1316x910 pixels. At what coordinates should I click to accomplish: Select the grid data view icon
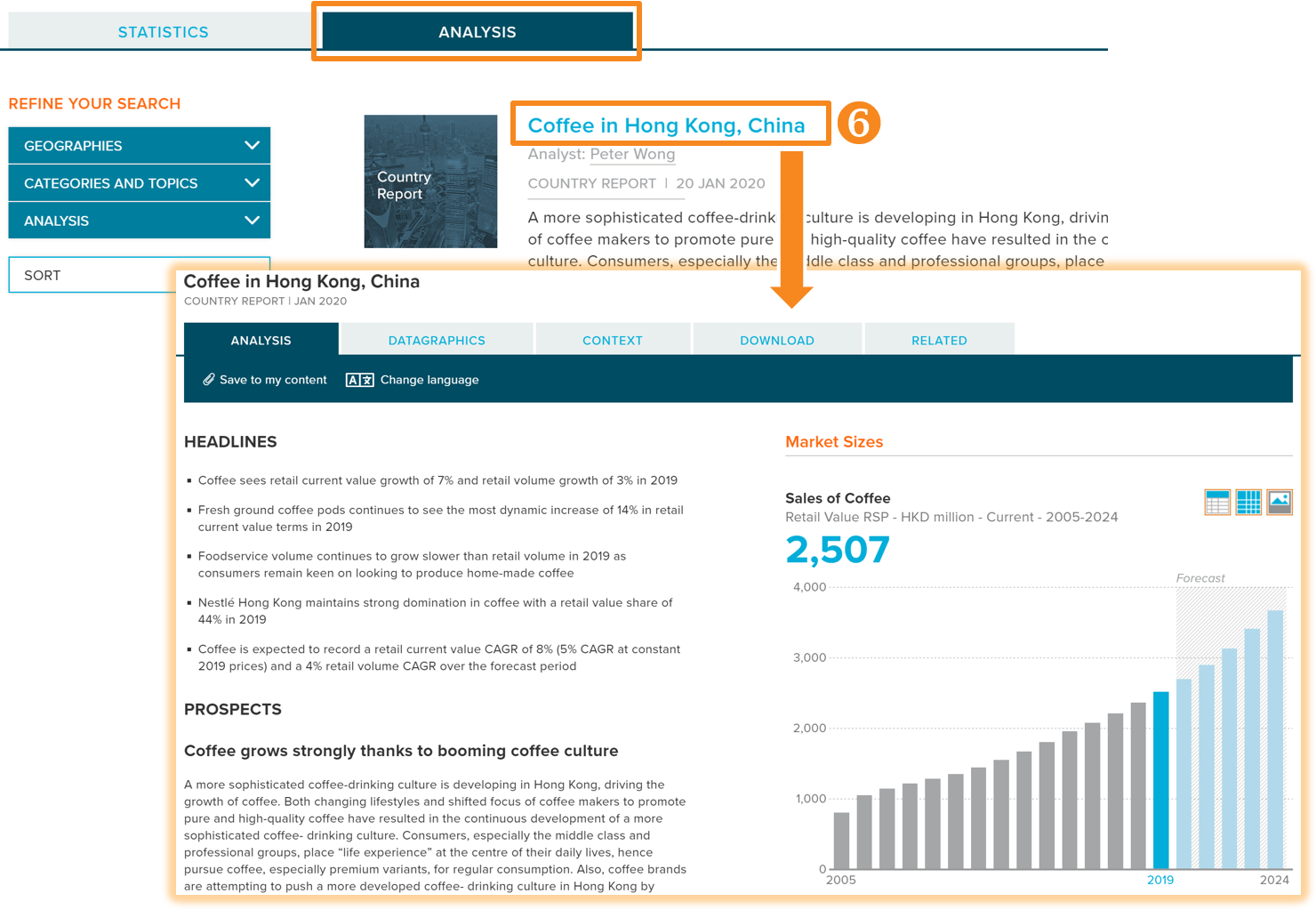tap(1248, 502)
